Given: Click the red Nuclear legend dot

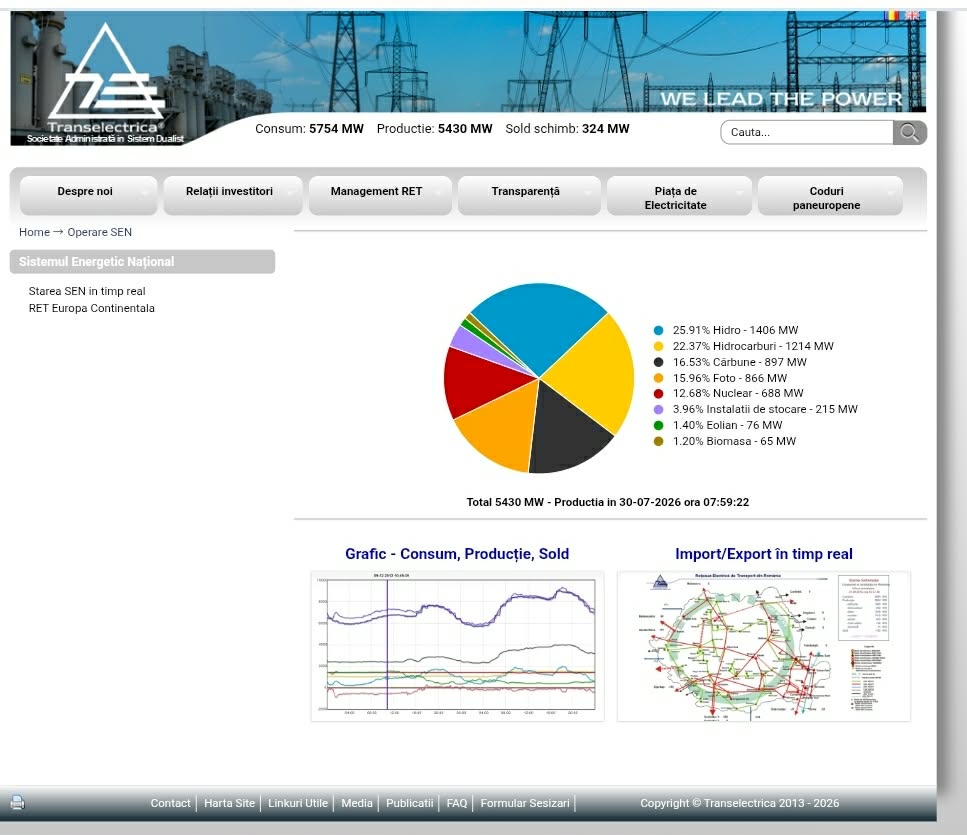Looking at the screenshot, I should (x=658, y=393).
